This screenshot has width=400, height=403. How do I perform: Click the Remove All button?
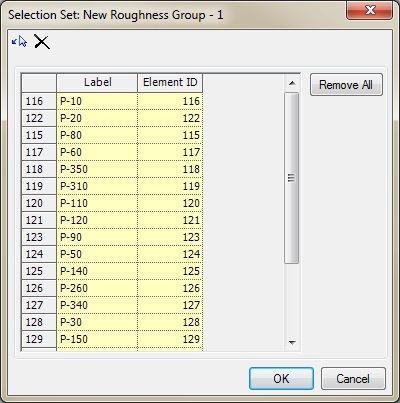coord(346,85)
